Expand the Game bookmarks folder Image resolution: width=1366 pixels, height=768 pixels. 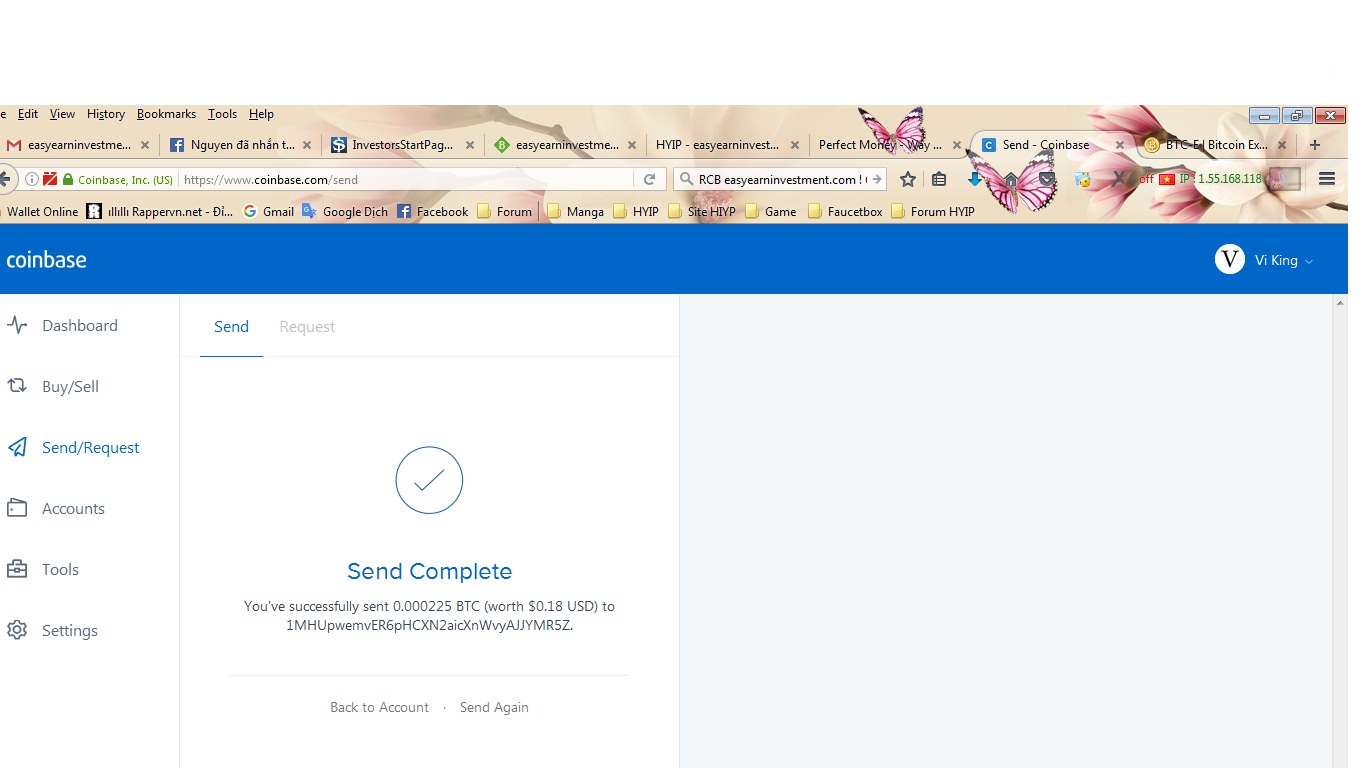click(x=771, y=211)
